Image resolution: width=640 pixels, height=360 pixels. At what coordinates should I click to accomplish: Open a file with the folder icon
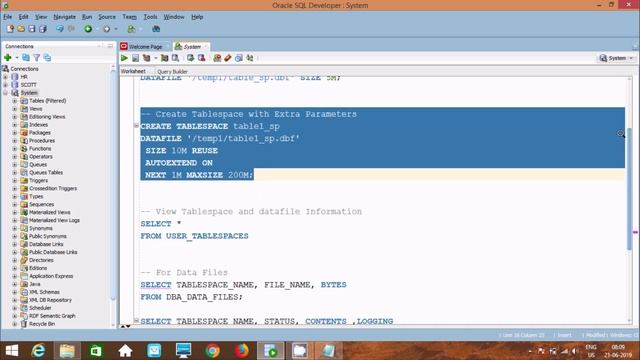[x=21, y=29]
